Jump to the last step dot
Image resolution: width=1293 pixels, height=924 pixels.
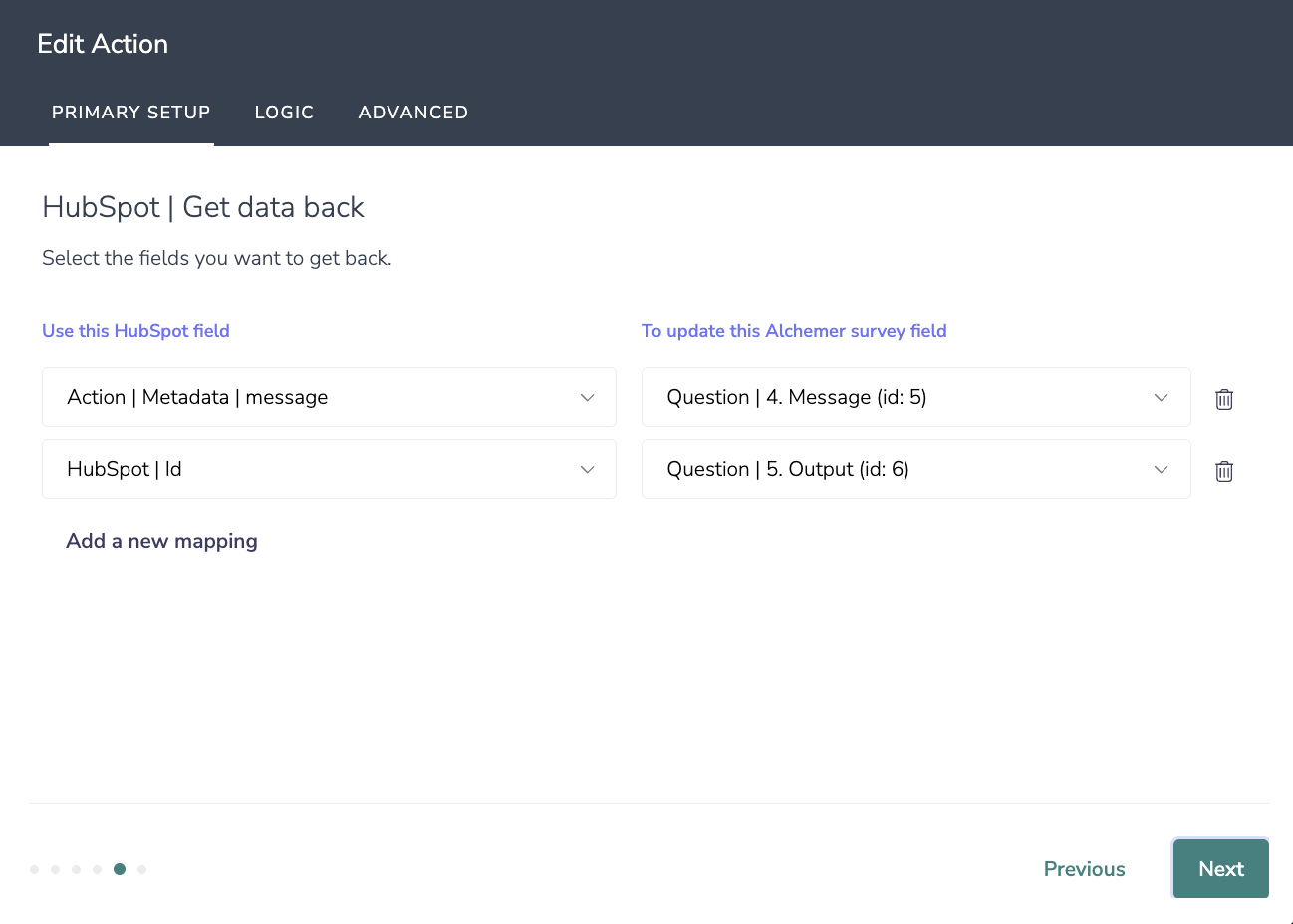click(x=142, y=869)
